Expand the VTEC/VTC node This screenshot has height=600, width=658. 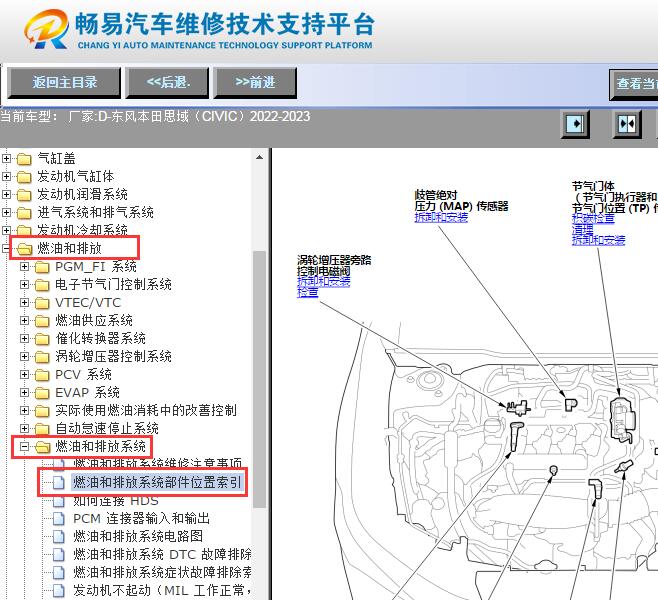pos(24,303)
